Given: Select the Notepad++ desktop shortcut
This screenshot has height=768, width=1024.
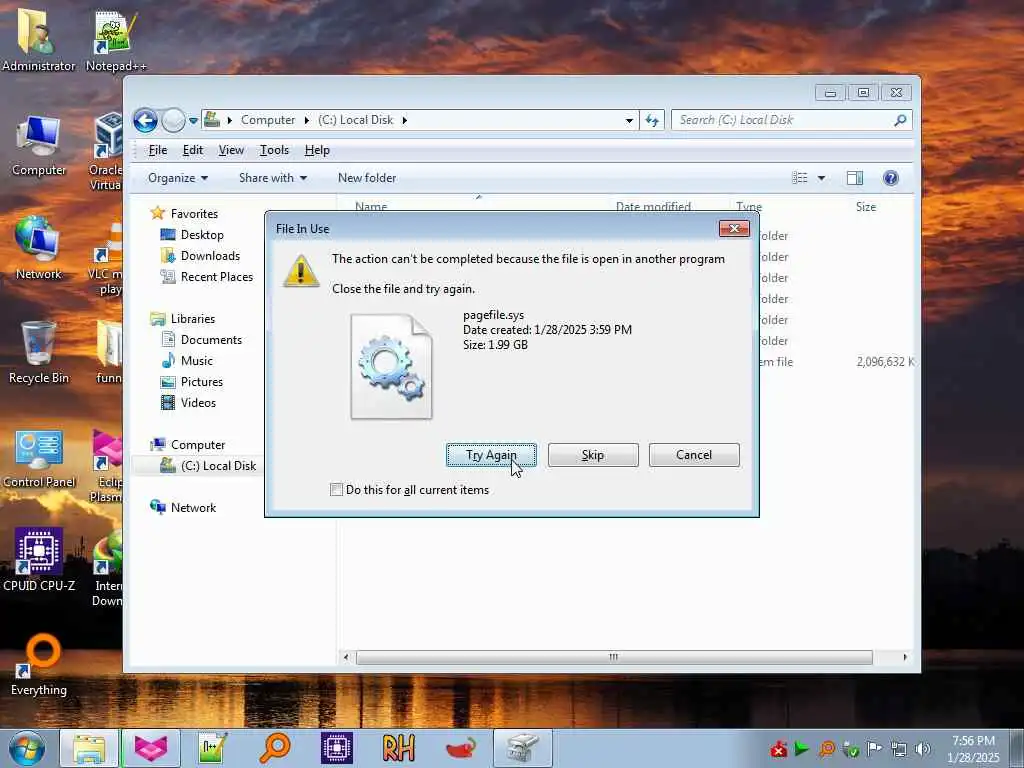Looking at the screenshot, I should [116, 40].
